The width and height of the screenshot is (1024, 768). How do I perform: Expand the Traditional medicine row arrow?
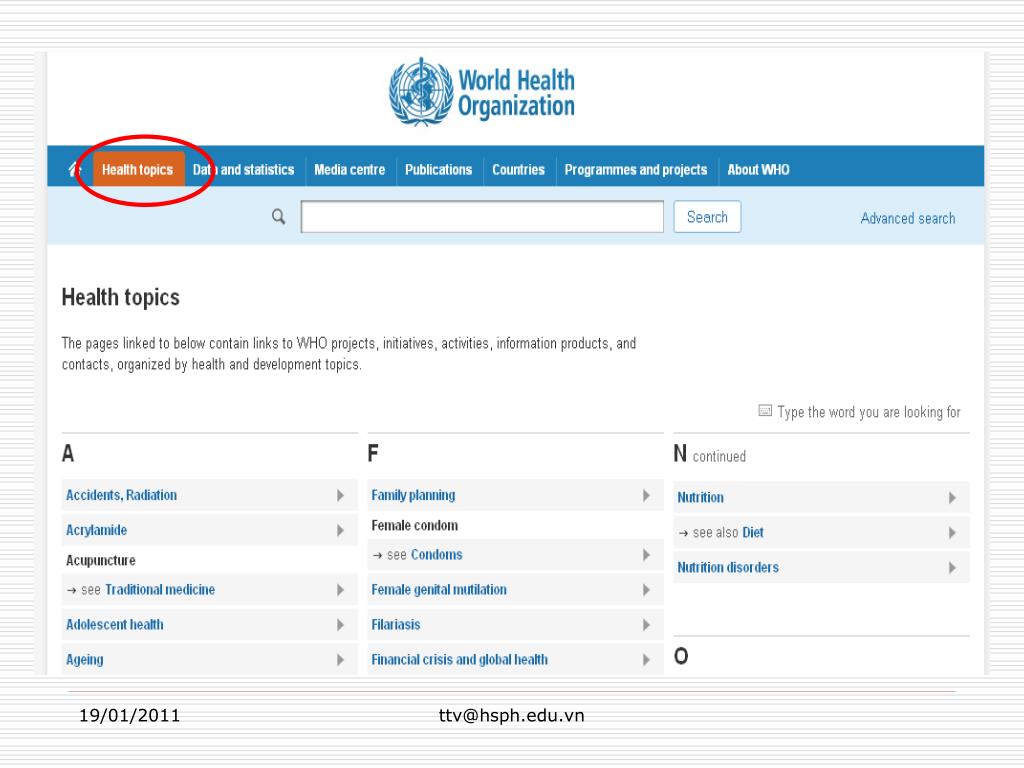(x=340, y=590)
